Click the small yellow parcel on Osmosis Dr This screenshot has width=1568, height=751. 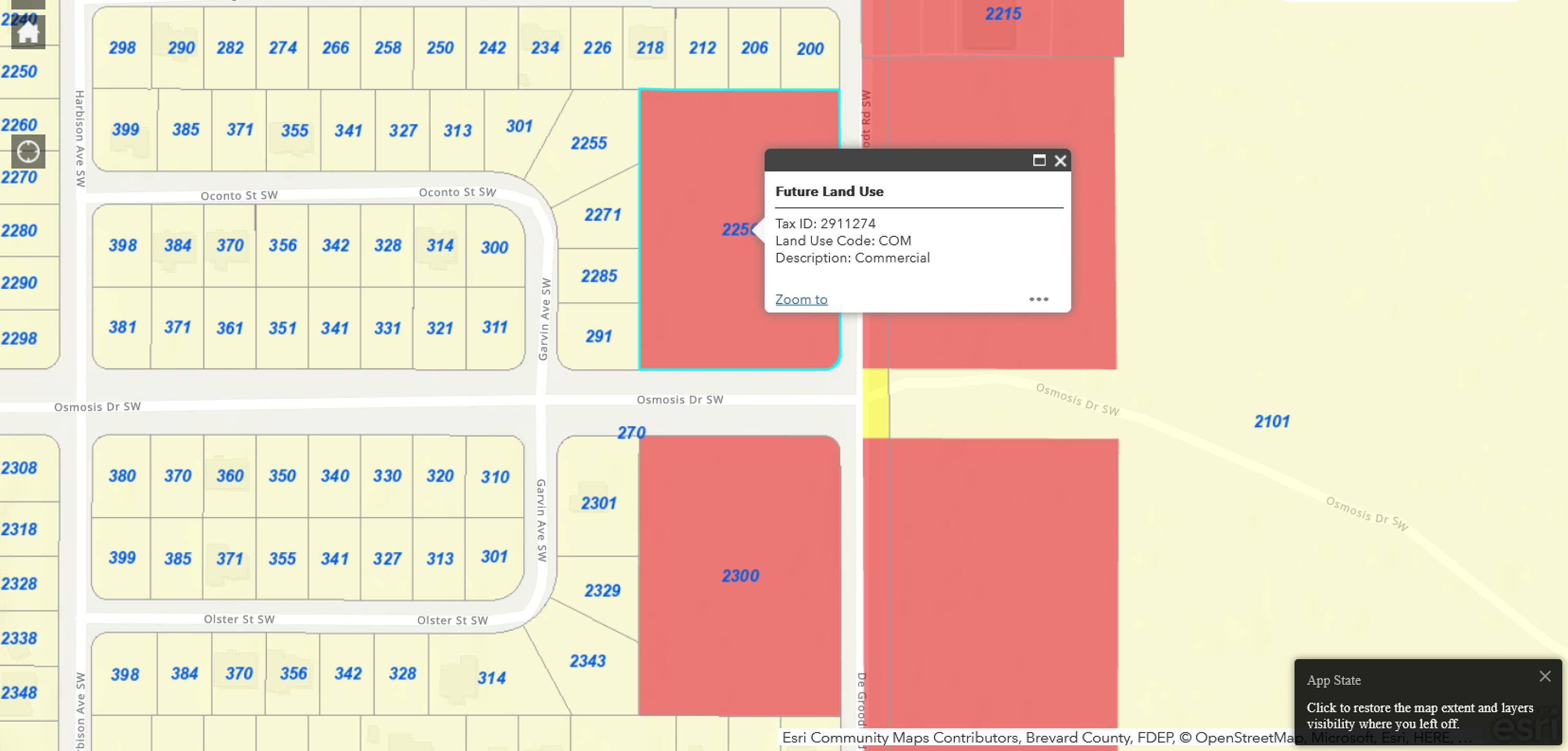[875, 403]
